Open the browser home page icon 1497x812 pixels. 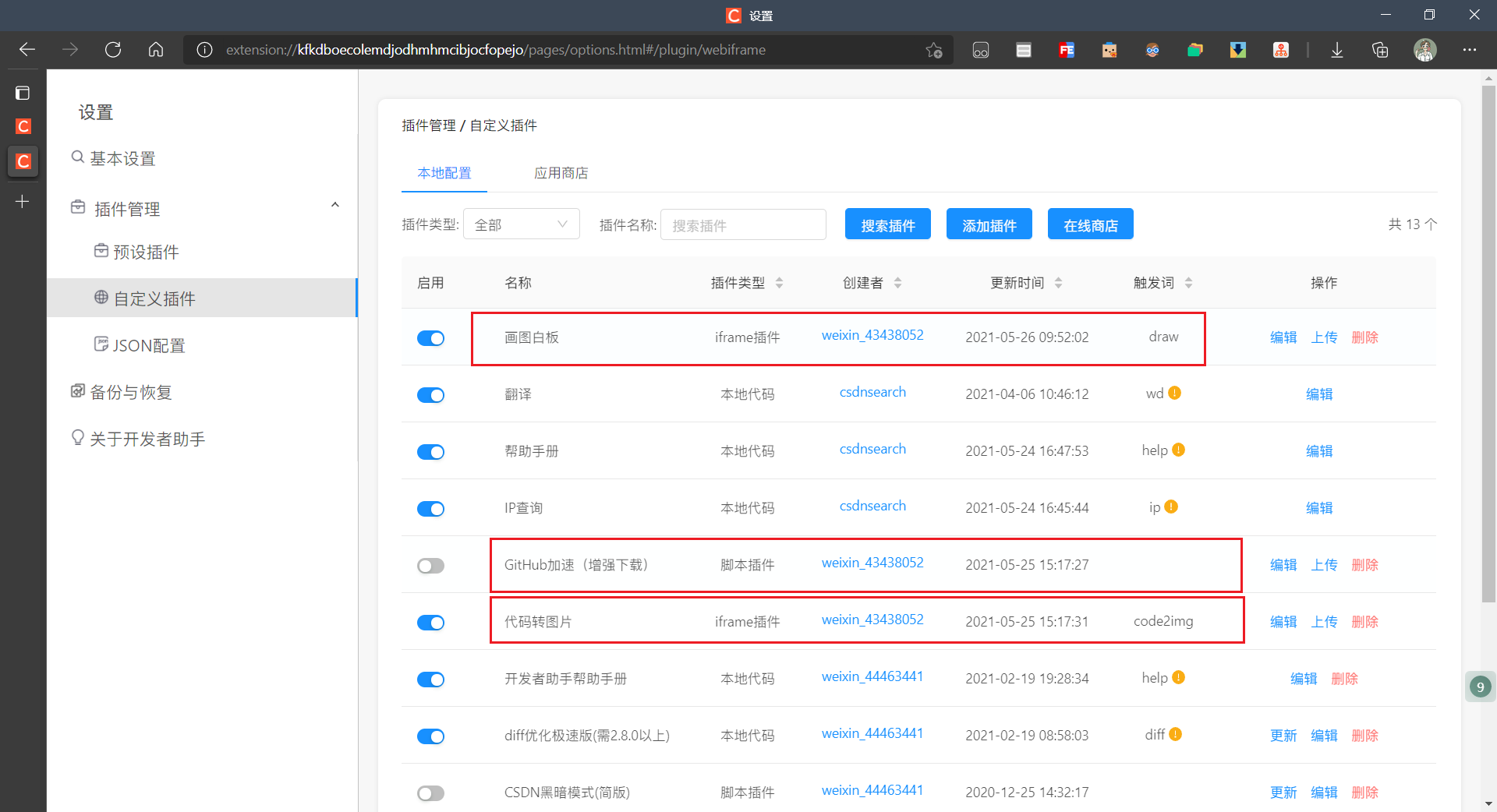tap(156, 50)
